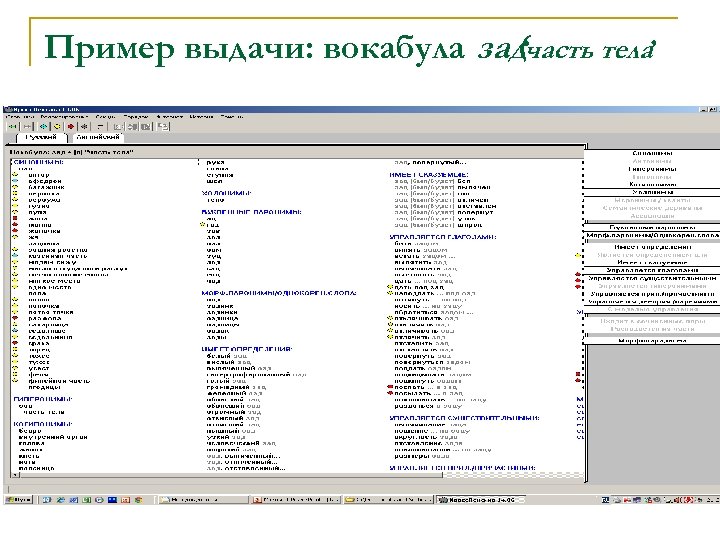Select the word голова in cohyponyms
720x540 pixels.
click(x=31, y=444)
